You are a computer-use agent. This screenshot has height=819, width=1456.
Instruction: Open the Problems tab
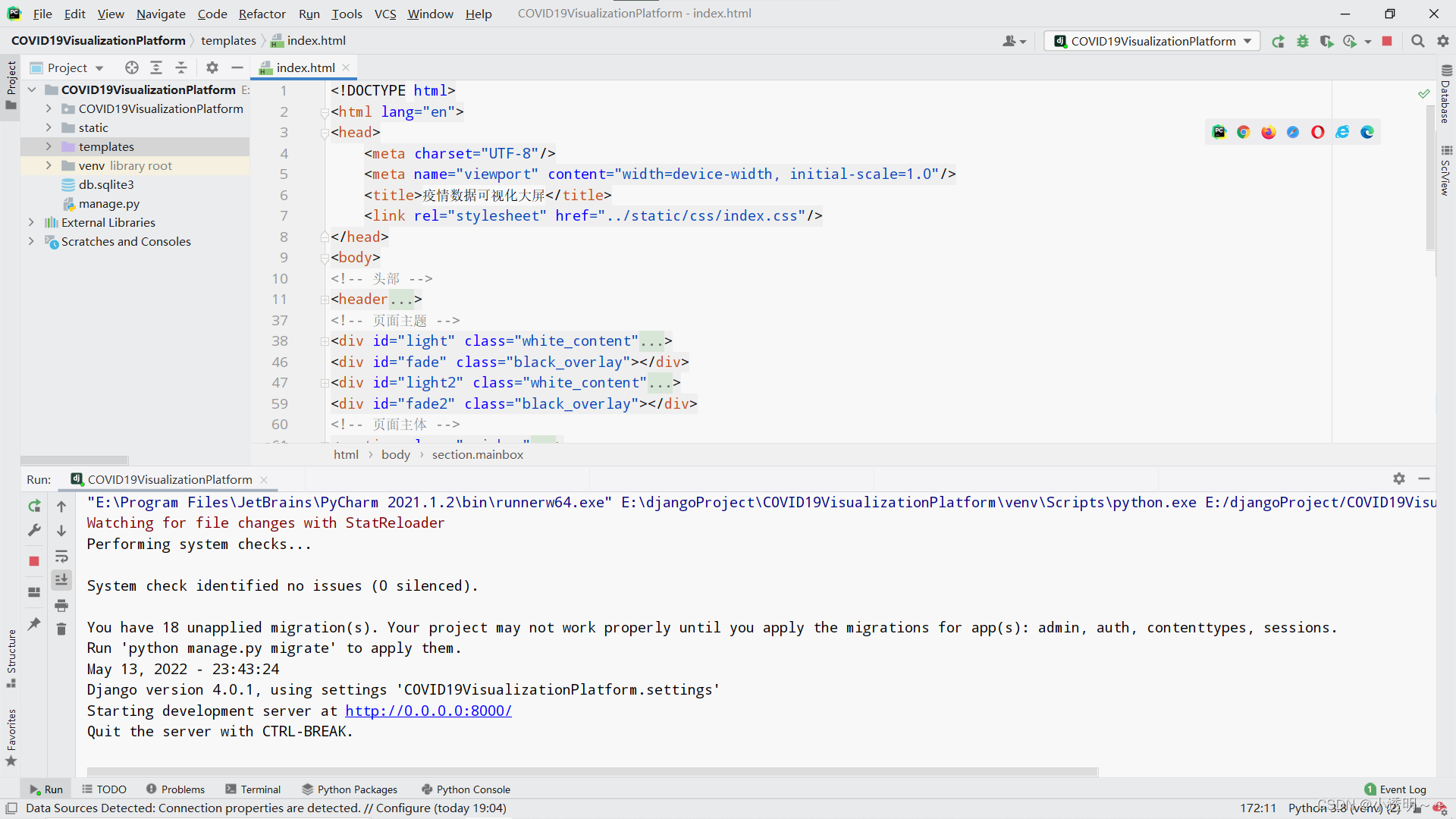point(175,789)
